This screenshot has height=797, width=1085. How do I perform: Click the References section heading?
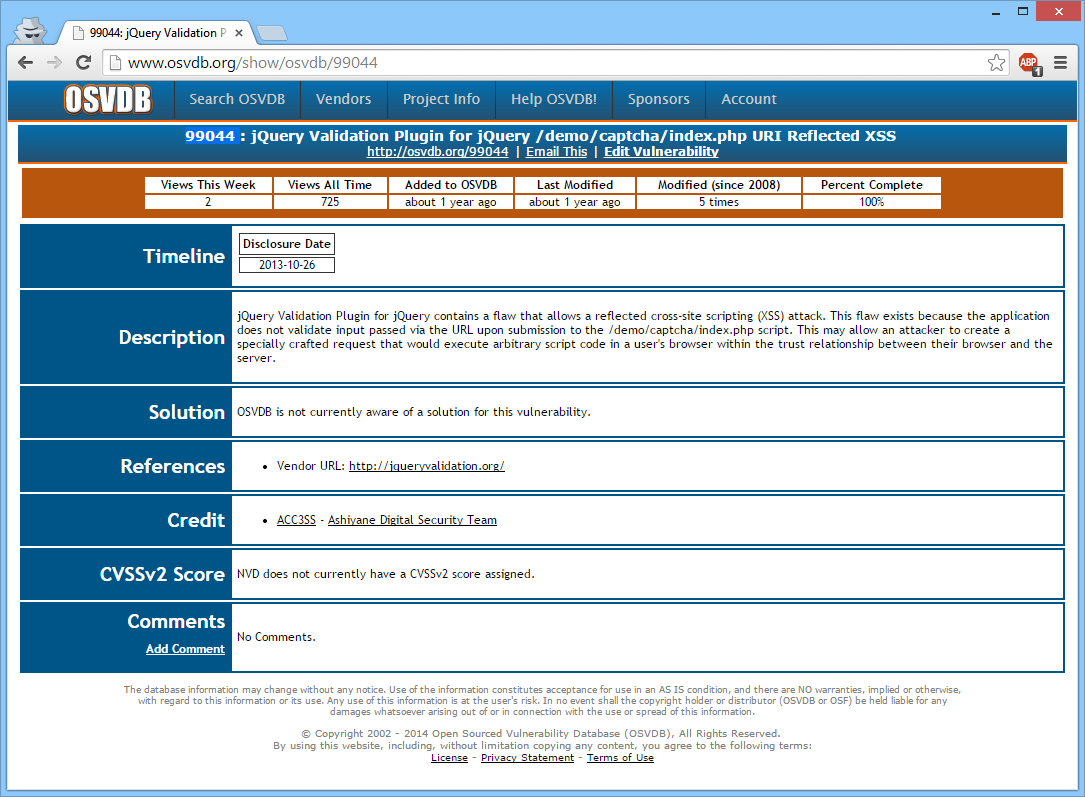pyautogui.click(x=173, y=466)
